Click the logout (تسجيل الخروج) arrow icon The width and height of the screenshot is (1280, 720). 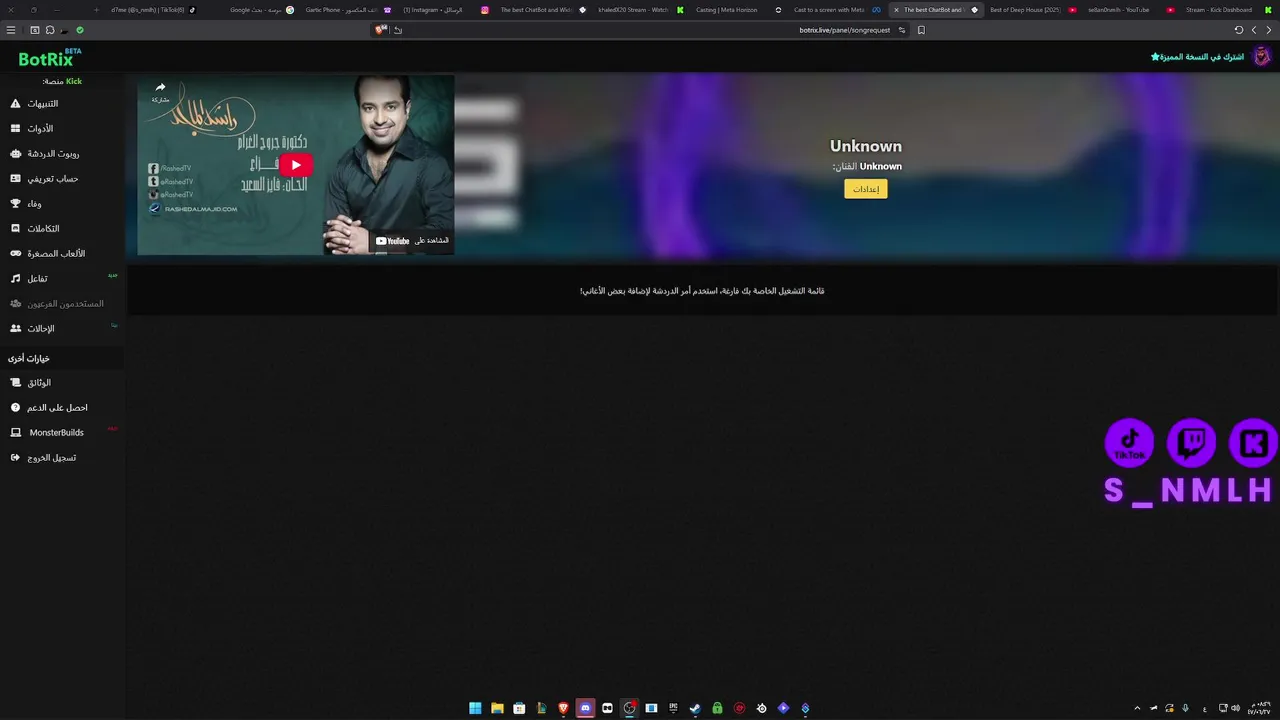15,458
